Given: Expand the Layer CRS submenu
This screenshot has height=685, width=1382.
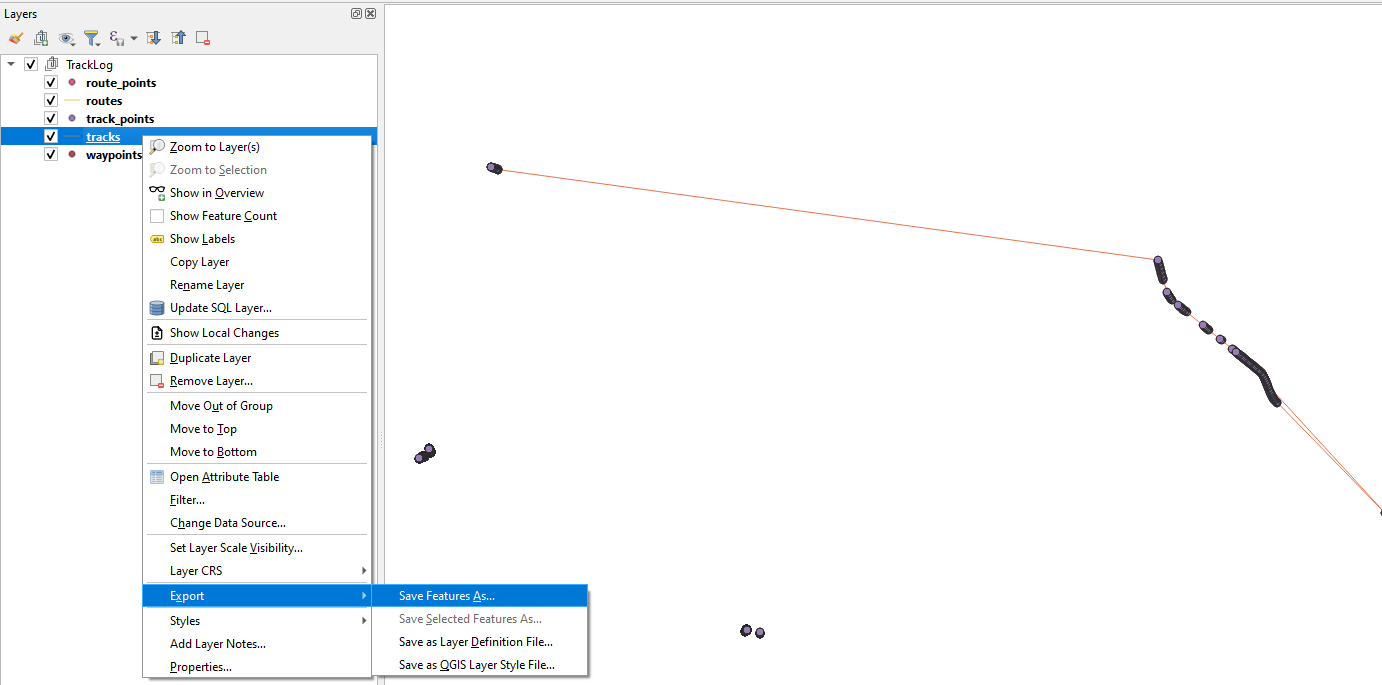Looking at the screenshot, I should [257, 571].
